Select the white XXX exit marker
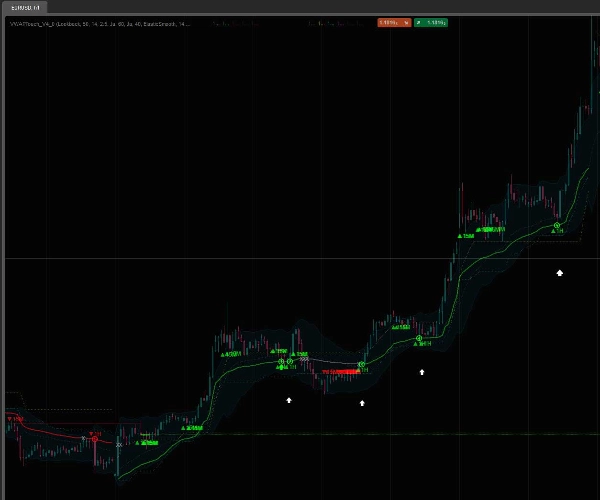The image size is (600, 500). point(304,359)
